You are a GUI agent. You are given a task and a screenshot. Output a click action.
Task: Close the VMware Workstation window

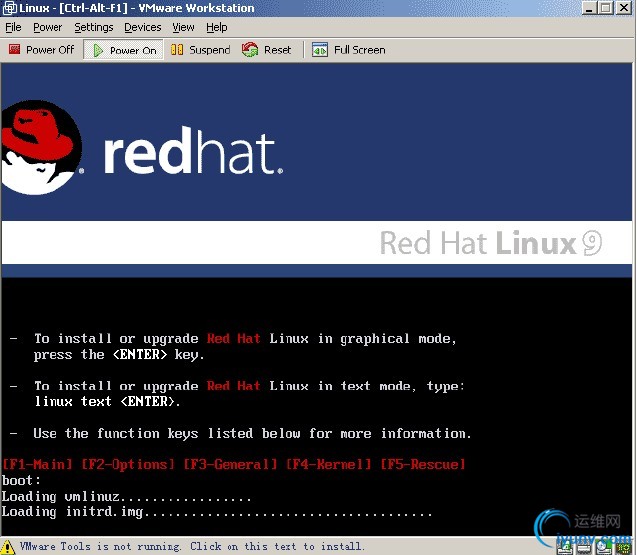(x=624, y=8)
